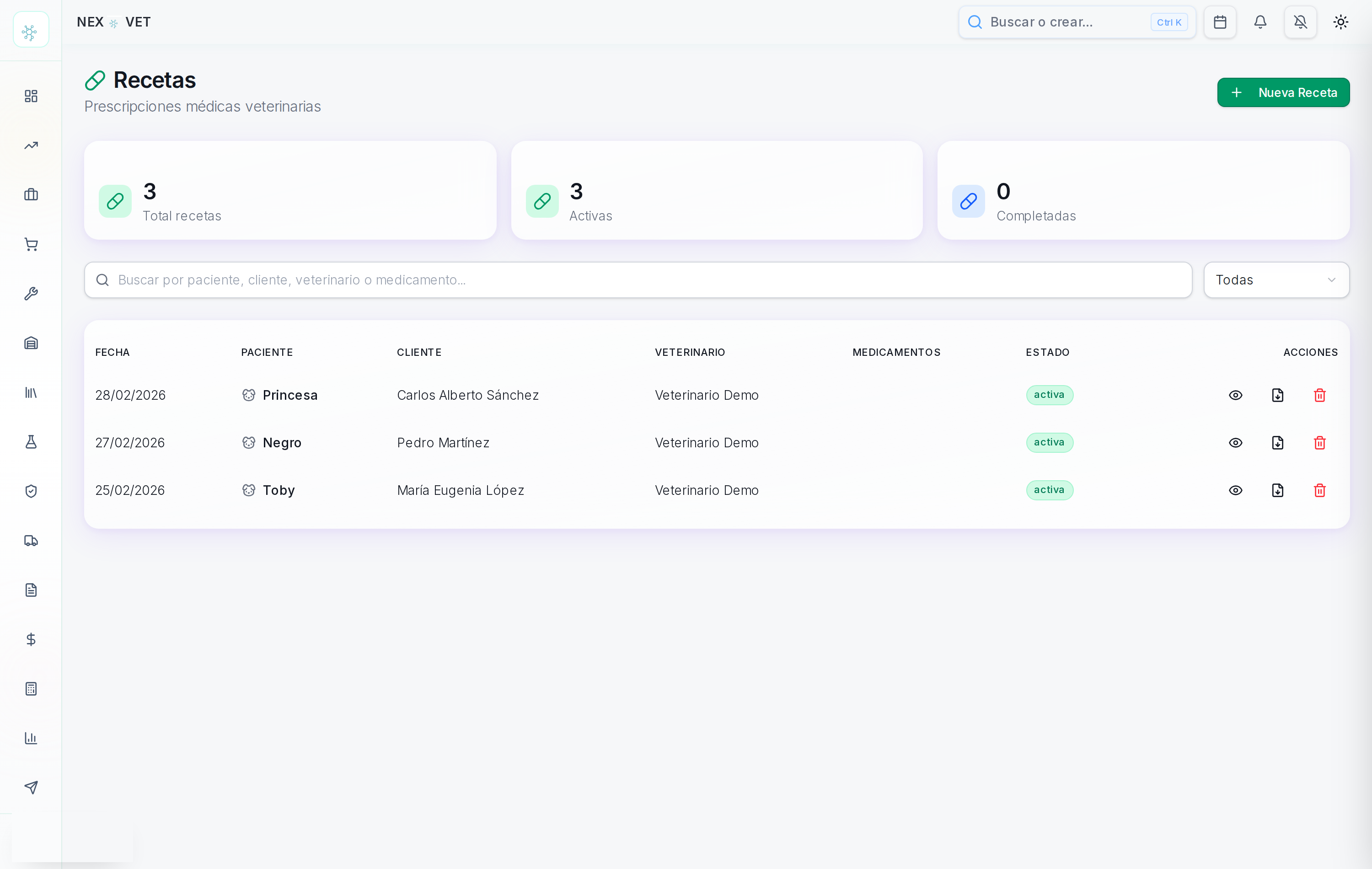Screen dimensions: 1372x869
Task: Click the paper plane send icon
Action: point(31,788)
